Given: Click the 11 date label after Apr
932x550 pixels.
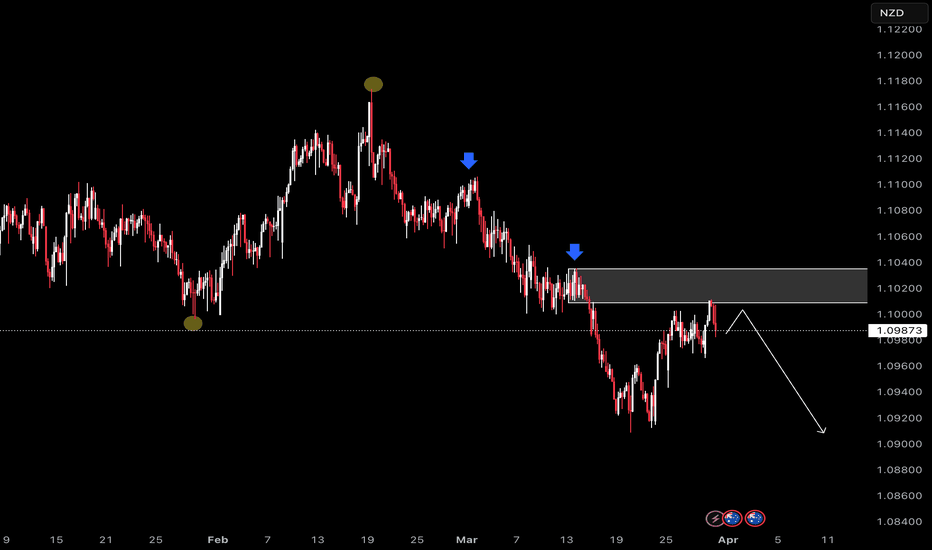Looking at the screenshot, I should (827, 540).
